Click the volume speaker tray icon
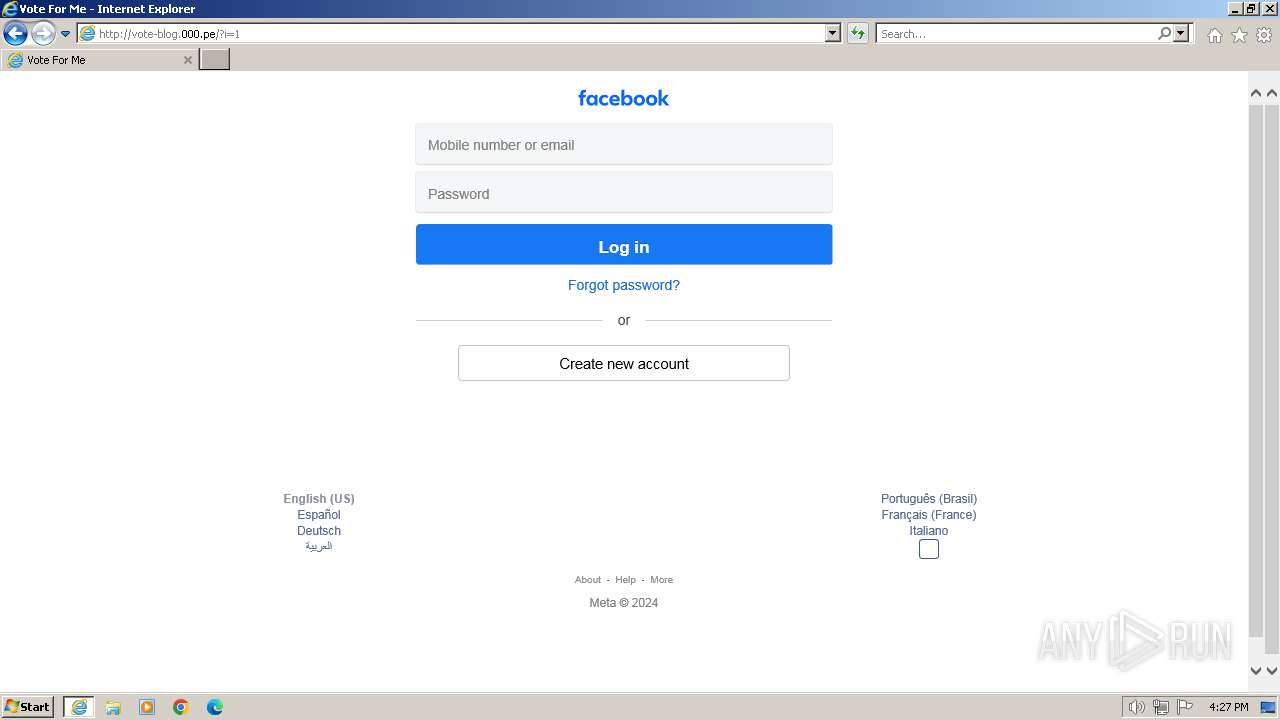Image resolution: width=1280 pixels, height=720 pixels. pyautogui.click(x=1137, y=707)
